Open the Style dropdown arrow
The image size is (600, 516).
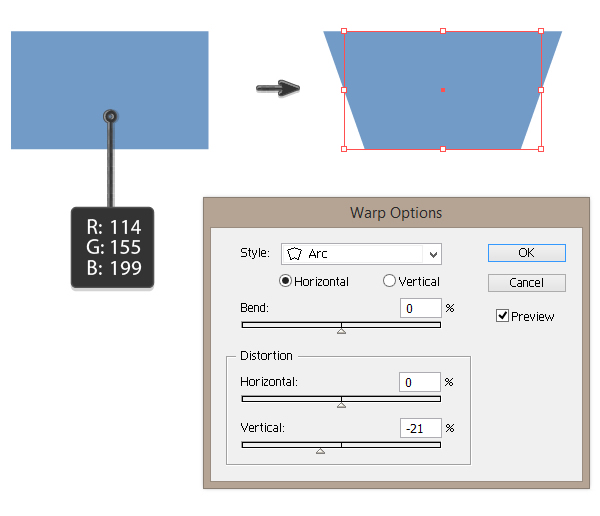tap(432, 254)
